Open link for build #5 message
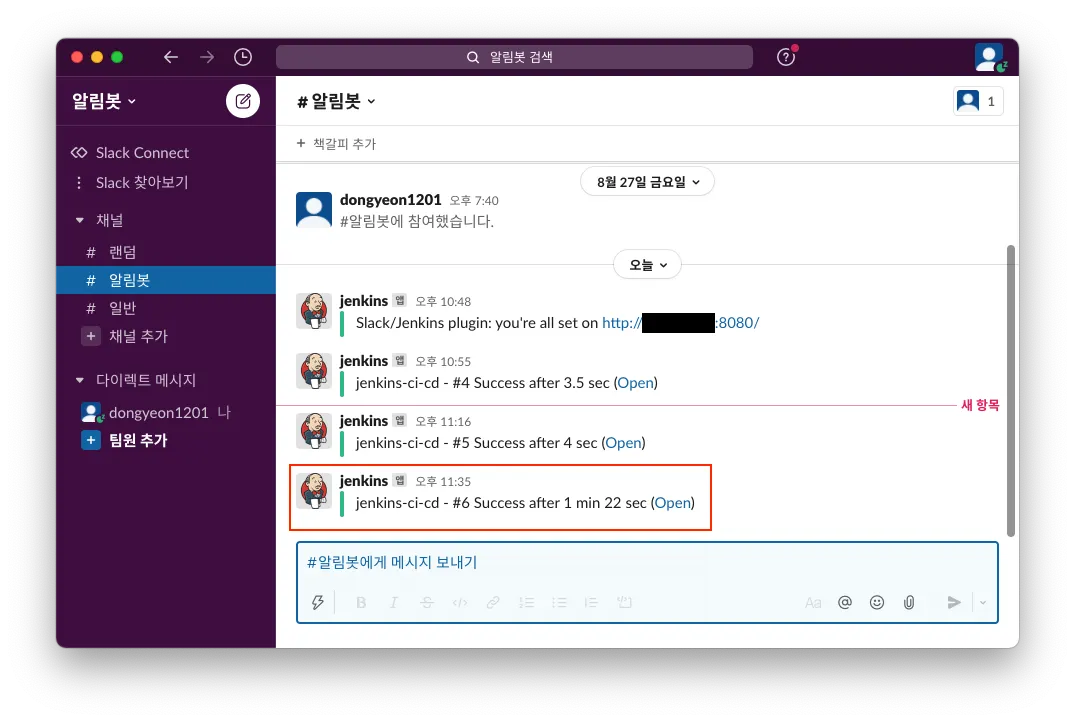Viewport: 1075px width, 722px height. (x=623, y=443)
